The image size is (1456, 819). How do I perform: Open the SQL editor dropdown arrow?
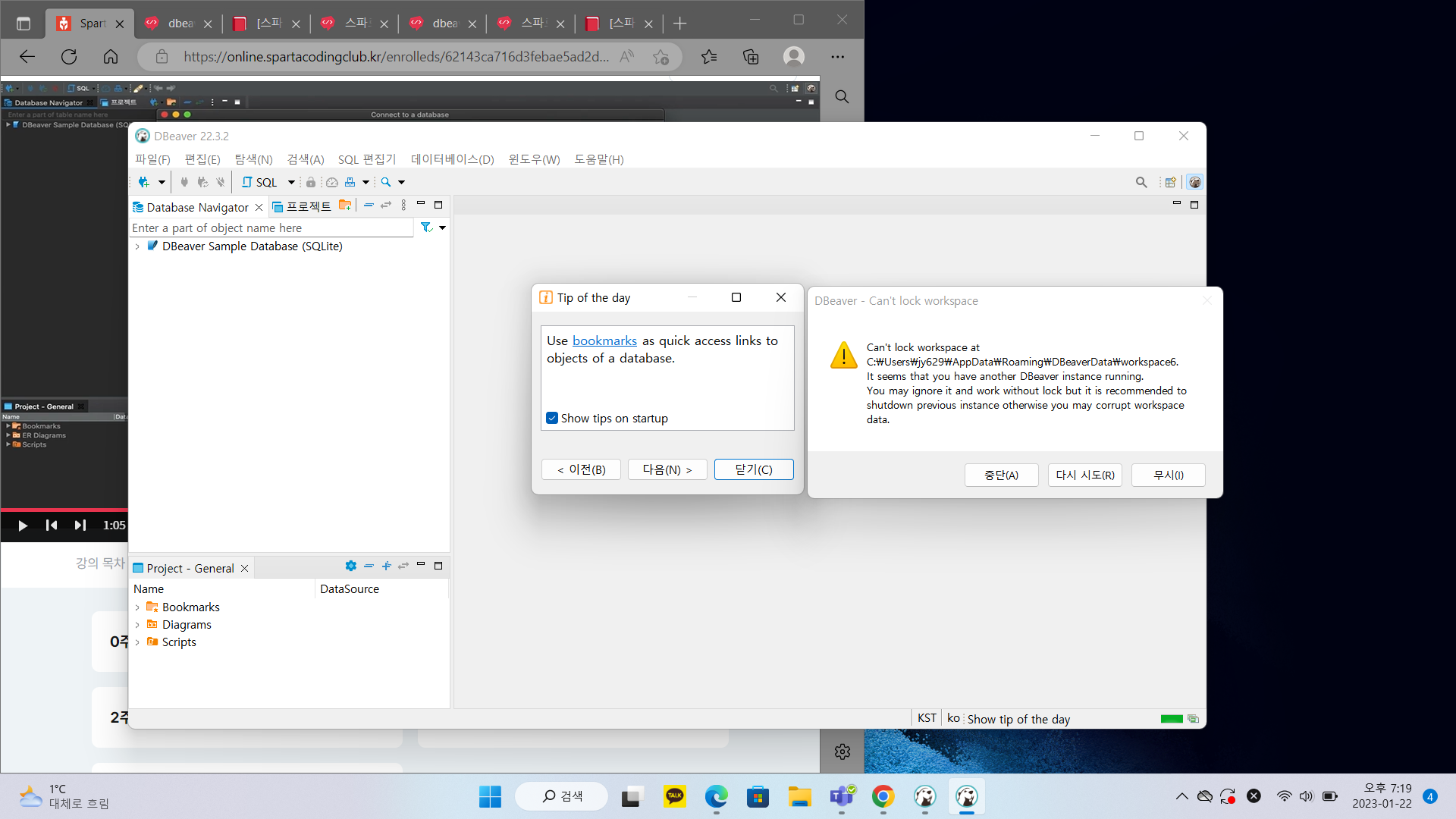point(291,182)
